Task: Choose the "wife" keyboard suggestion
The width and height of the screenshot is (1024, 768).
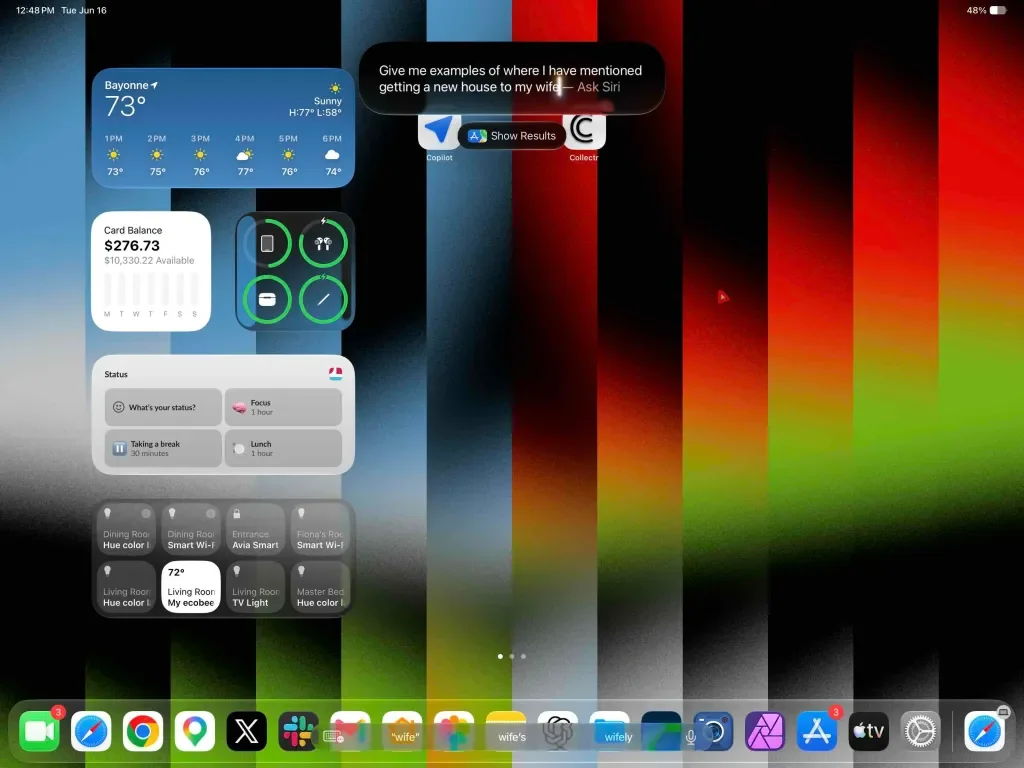Action: pos(404,737)
